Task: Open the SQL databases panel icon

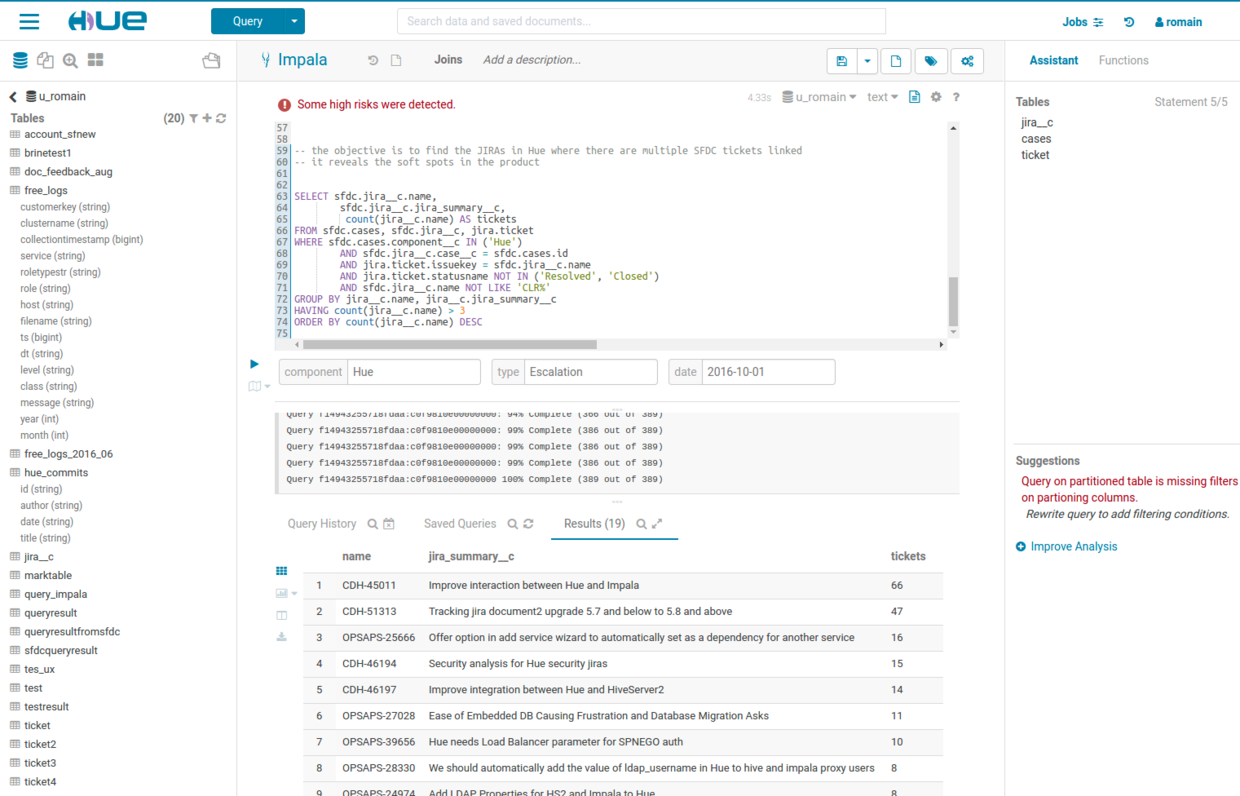Action: [20, 61]
